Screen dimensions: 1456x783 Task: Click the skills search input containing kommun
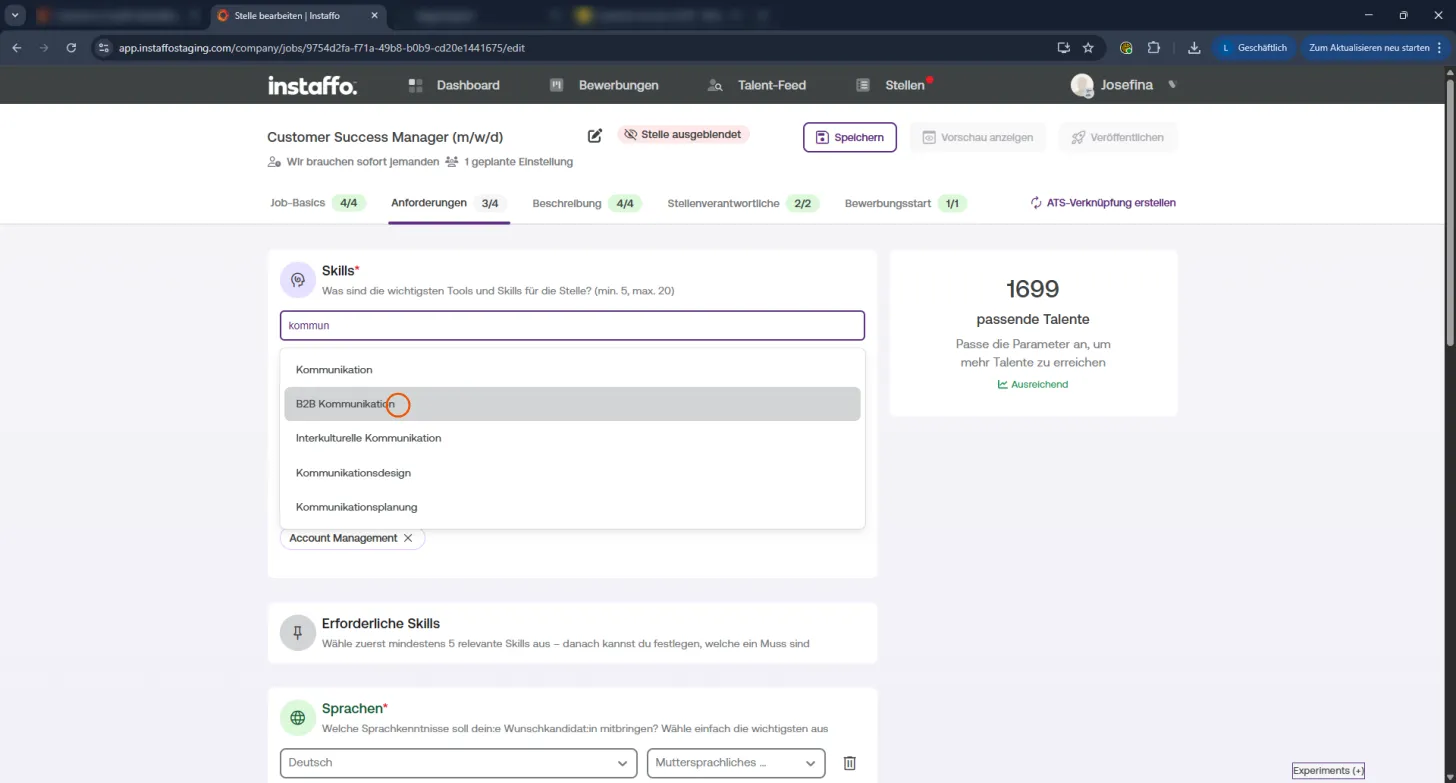[572, 325]
